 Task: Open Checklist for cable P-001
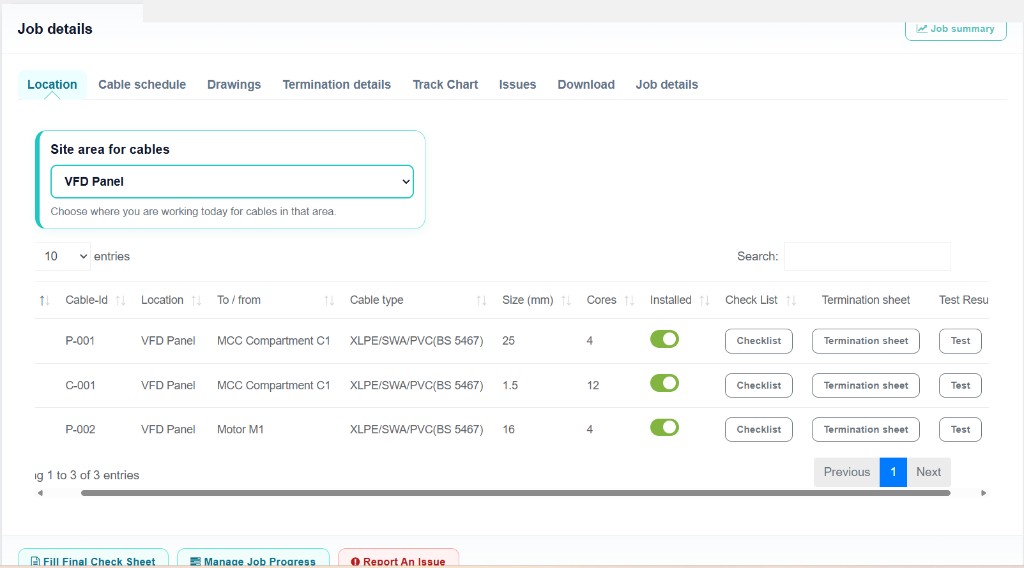758,341
